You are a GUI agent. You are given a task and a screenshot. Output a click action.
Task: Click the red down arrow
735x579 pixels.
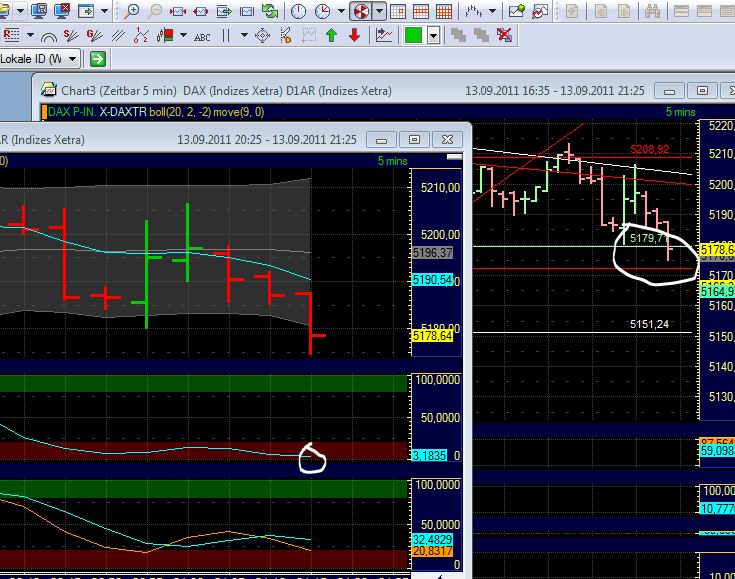click(354, 35)
